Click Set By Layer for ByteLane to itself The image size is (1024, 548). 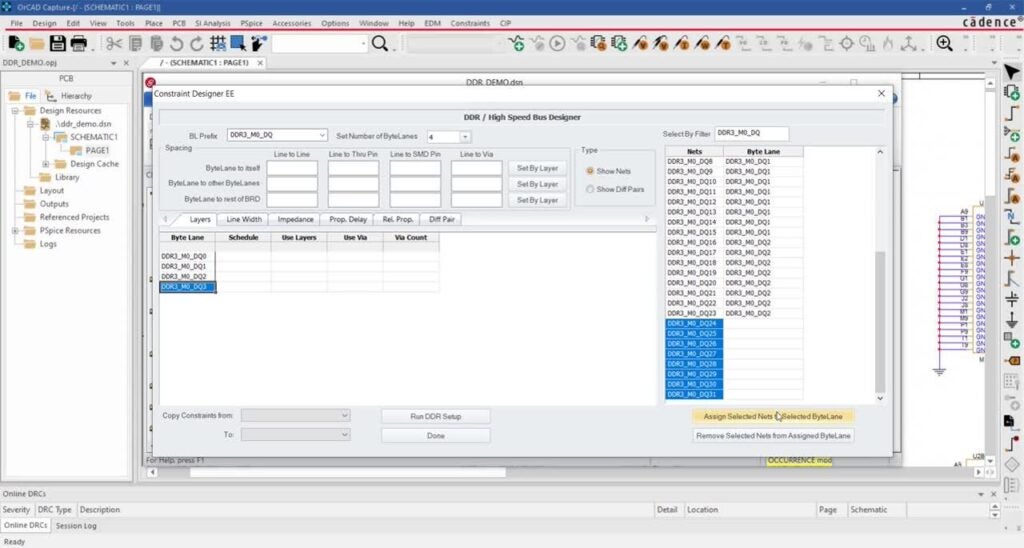537,169
